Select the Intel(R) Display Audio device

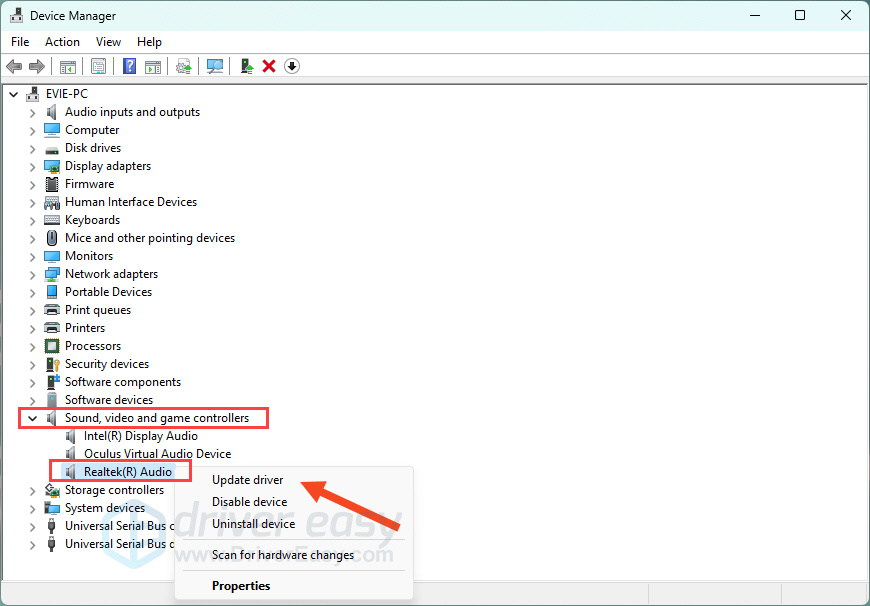[x=140, y=435]
